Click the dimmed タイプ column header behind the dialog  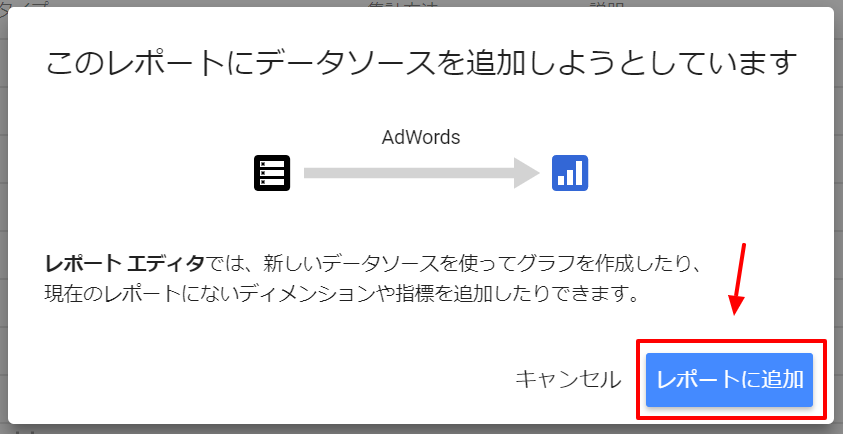coord(24,4)
